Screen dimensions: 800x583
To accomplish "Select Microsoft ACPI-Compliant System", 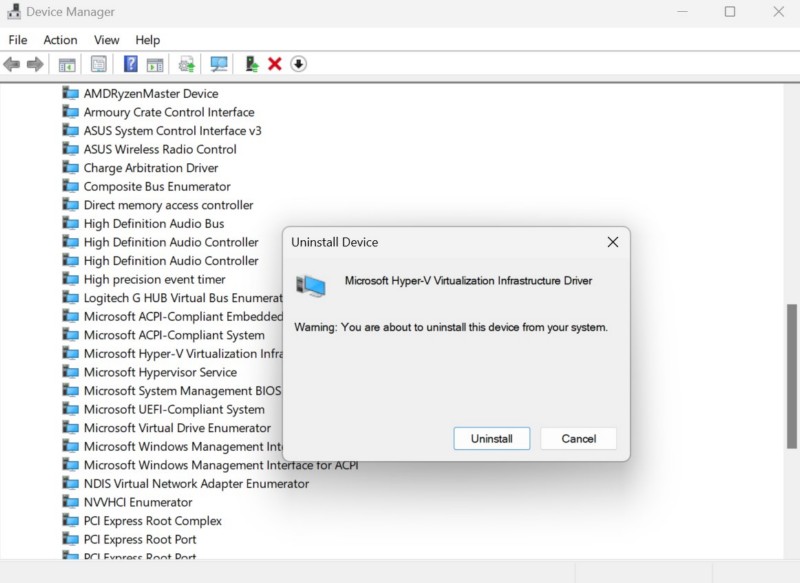I will 174,335.
